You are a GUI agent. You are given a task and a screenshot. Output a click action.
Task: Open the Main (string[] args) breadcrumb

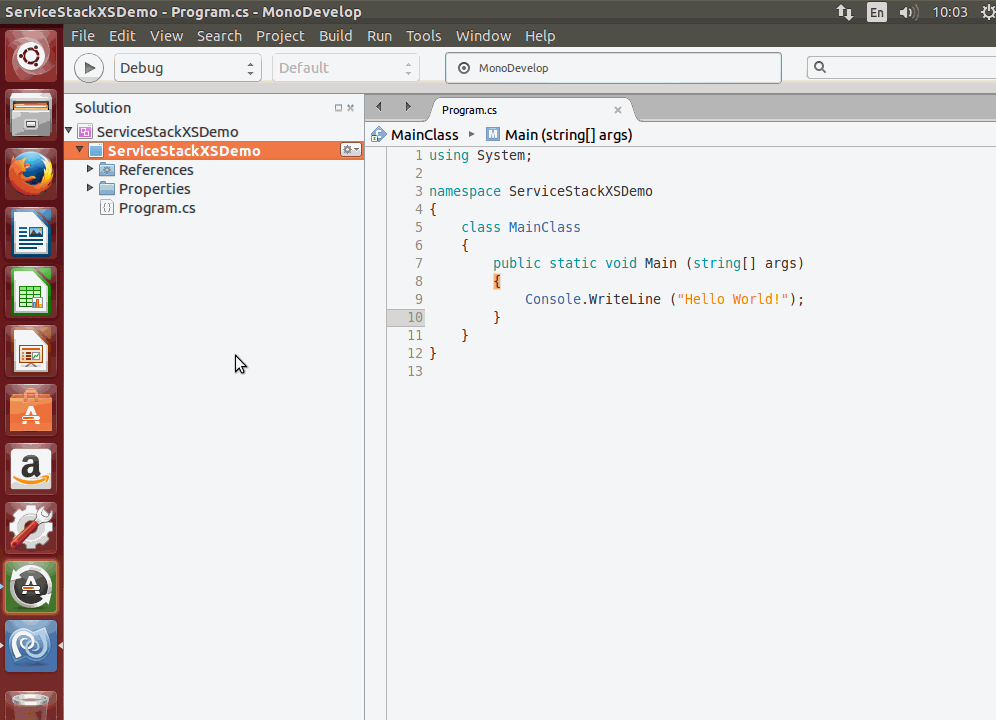pos(569,135)
